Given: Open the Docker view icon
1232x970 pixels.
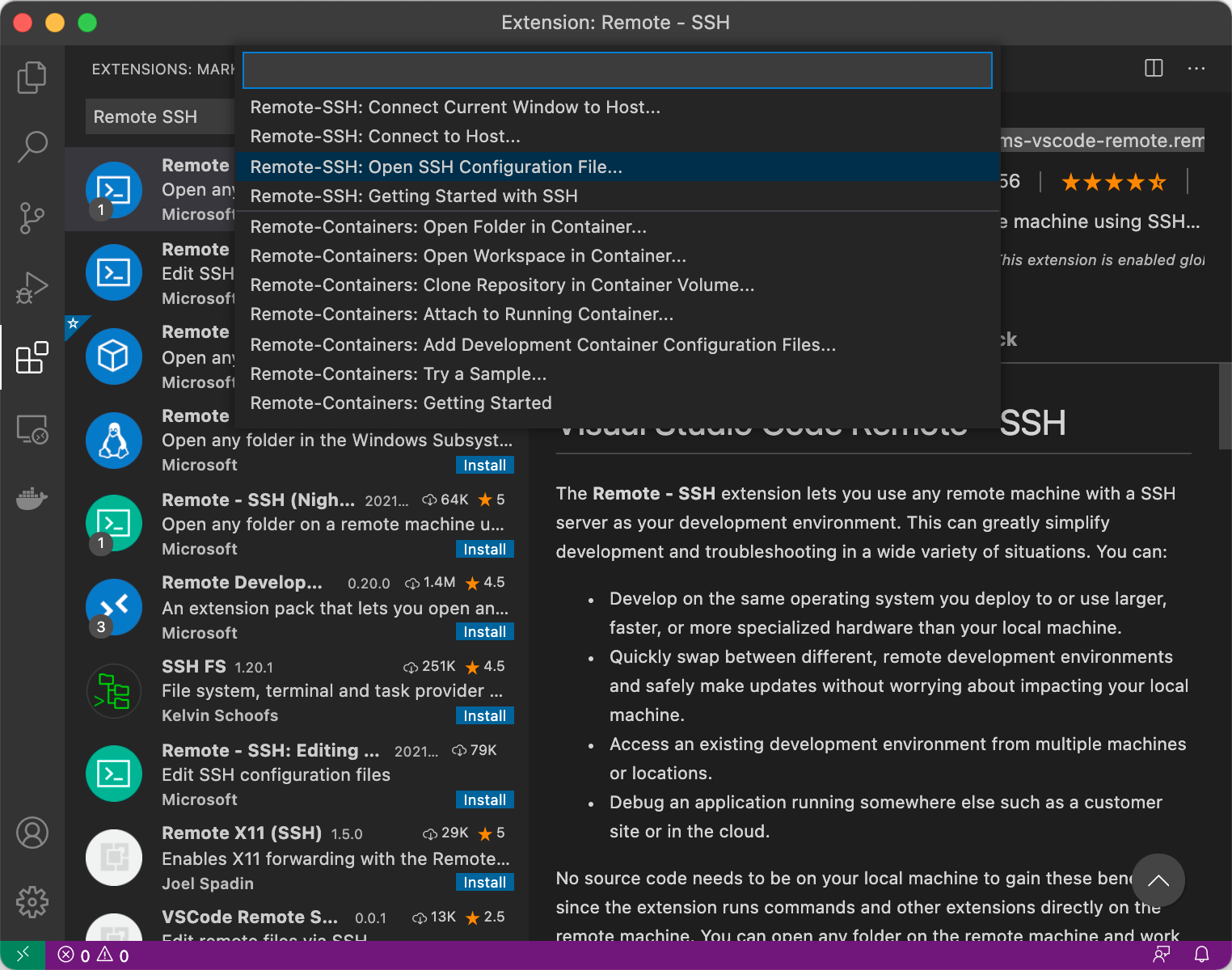Looking at the screenshot, I should coord(32,498).
